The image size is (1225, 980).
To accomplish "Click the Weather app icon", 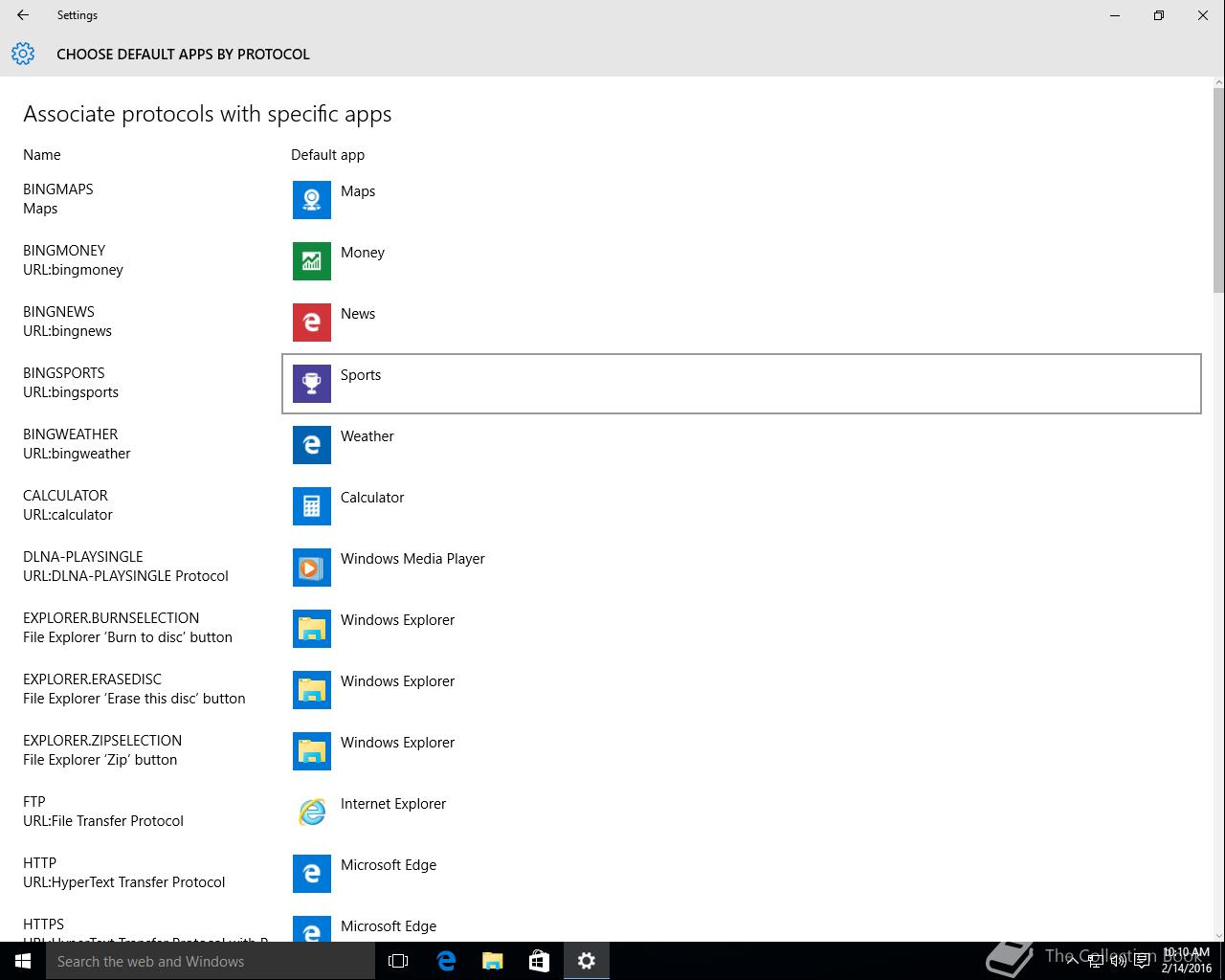I will pyautogui.click(x=312, y=445).
